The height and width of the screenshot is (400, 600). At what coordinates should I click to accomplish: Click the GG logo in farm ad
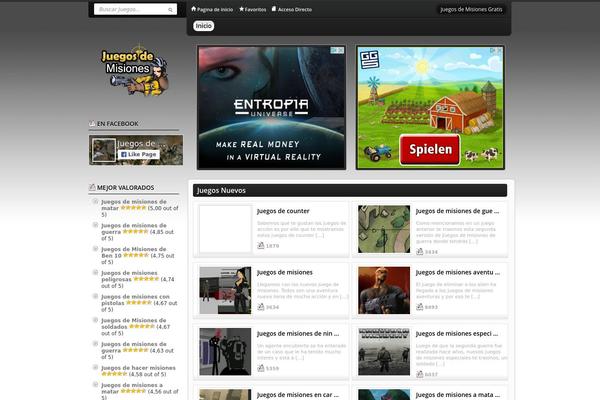point(370,59)
